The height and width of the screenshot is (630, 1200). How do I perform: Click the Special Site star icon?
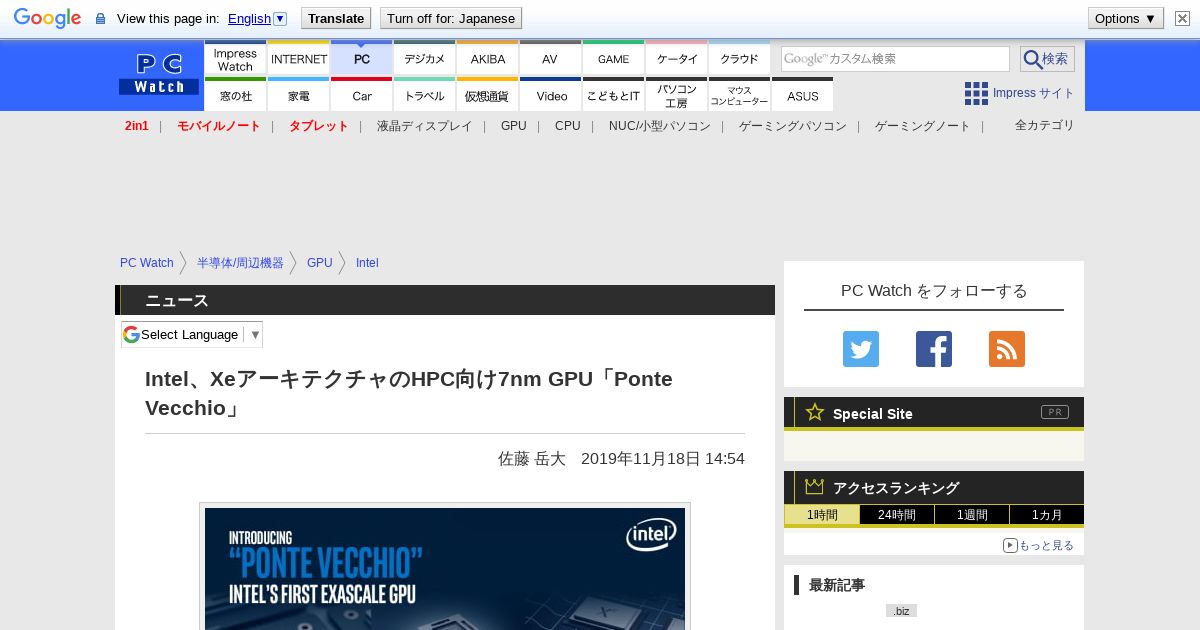point(815,412)
